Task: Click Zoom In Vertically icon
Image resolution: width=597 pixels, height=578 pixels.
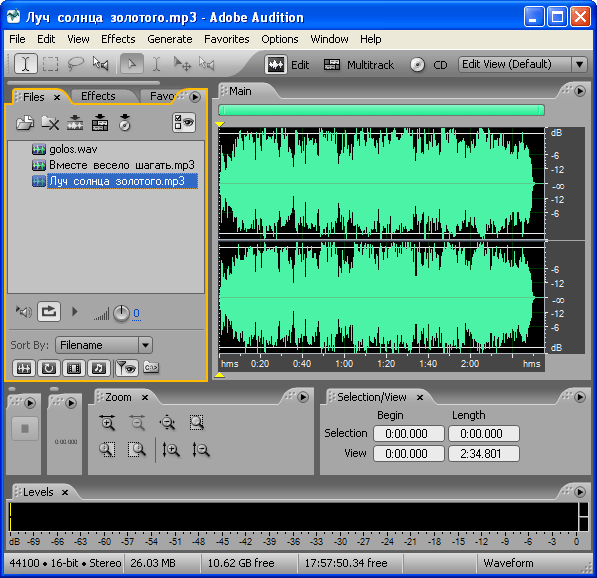Action: click(x=171, y=450)
